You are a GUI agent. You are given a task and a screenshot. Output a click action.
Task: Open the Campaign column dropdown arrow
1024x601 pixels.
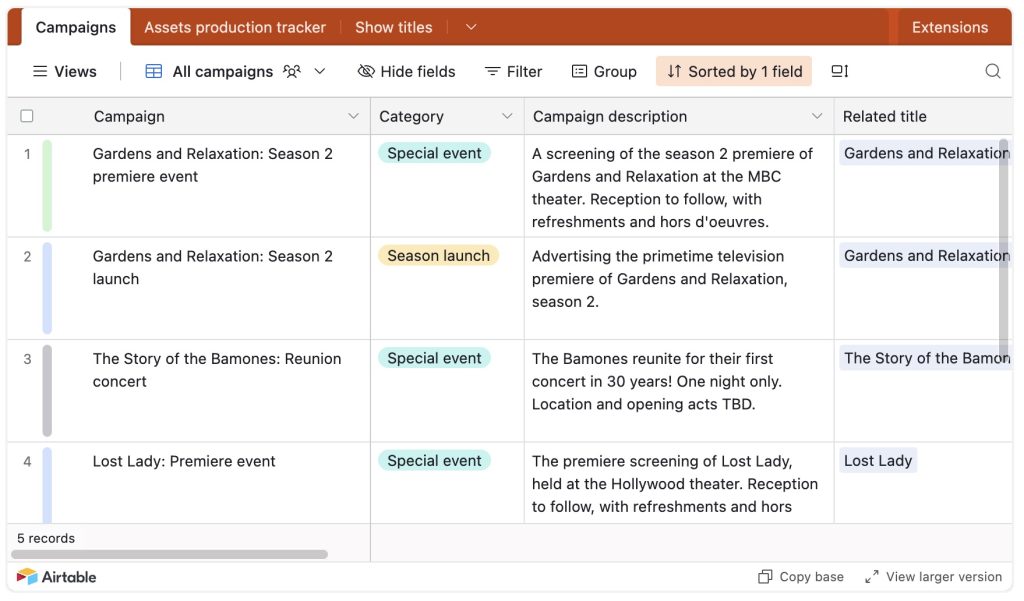click(353, 116)
